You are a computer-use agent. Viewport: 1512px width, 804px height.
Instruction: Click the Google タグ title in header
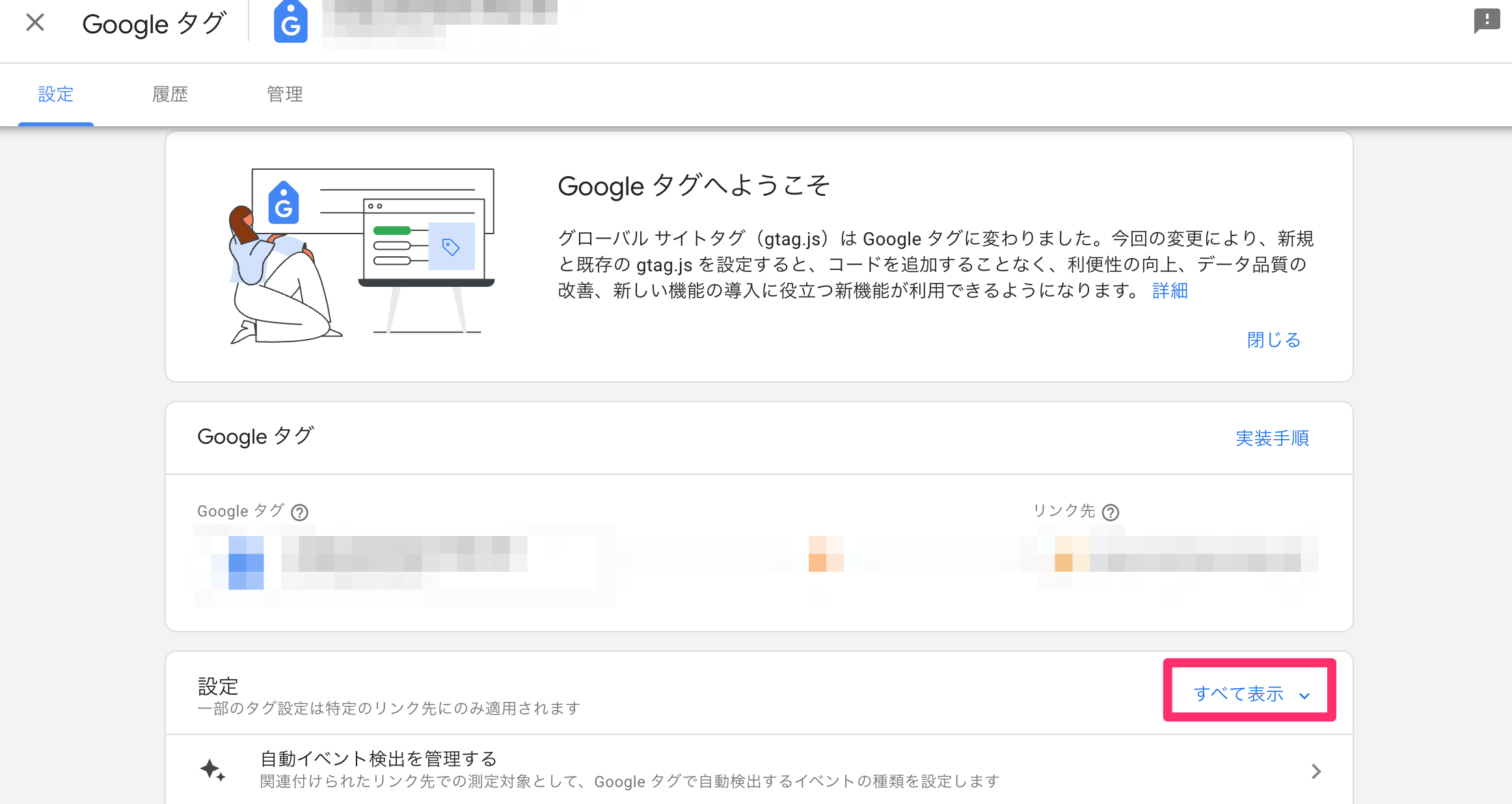point(154,24)
